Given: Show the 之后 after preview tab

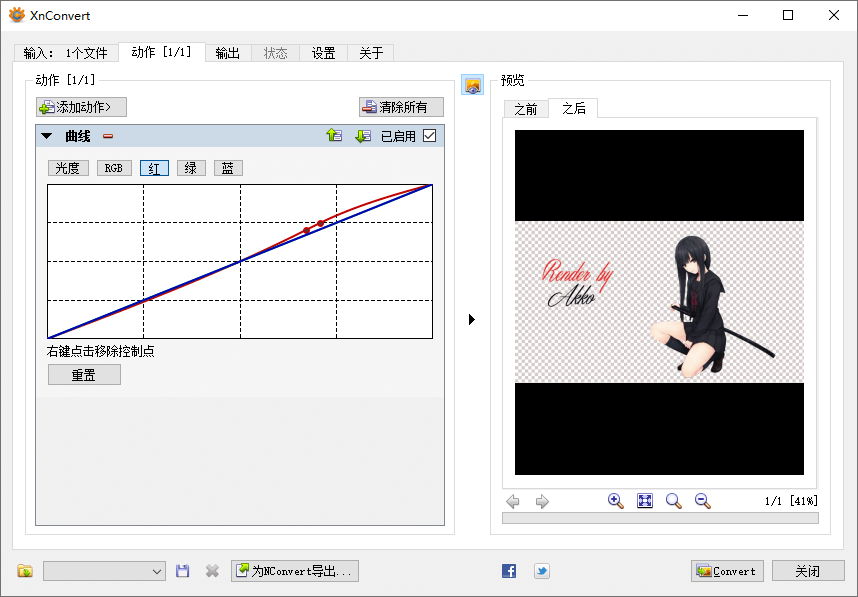Looking at the screenshot, I should pos(573,108).
